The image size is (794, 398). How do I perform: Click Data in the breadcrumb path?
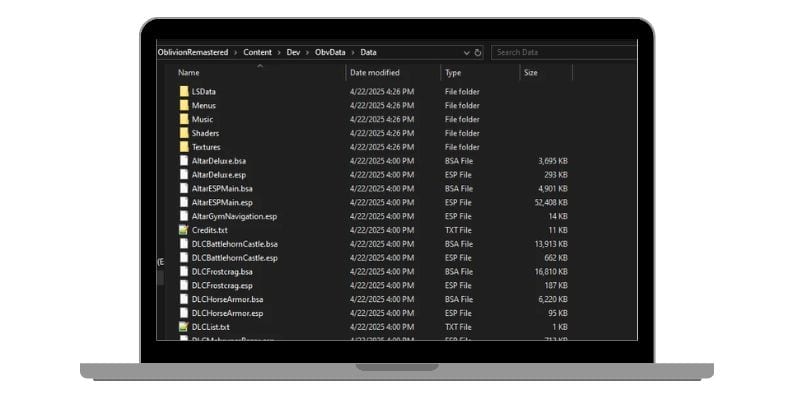pyautogui.click(x=368, y=52)
